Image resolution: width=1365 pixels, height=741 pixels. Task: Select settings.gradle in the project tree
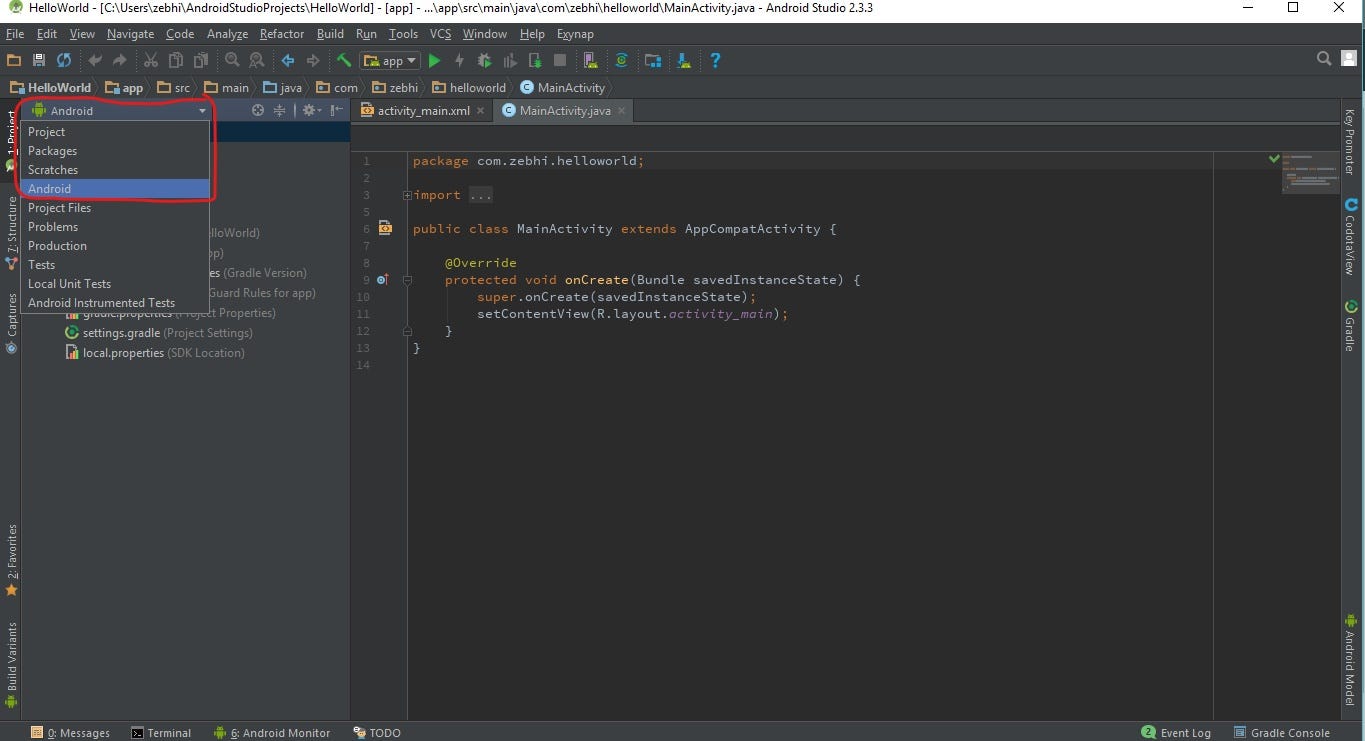(158, 333)
